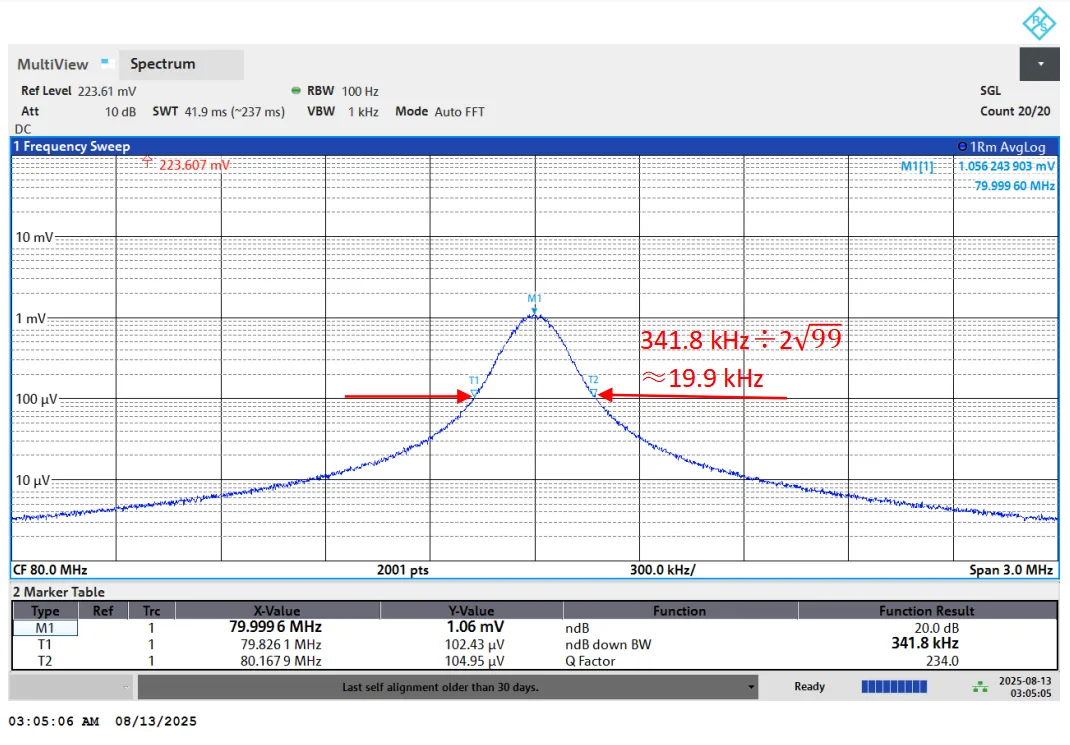
Task: Click the M1 marker on the peak
Action: 534,300
